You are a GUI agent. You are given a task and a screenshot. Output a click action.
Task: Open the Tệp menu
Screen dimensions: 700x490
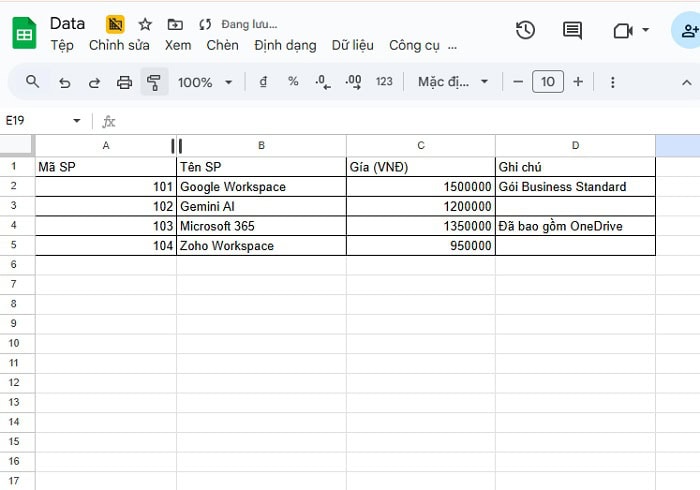[62, 45]
